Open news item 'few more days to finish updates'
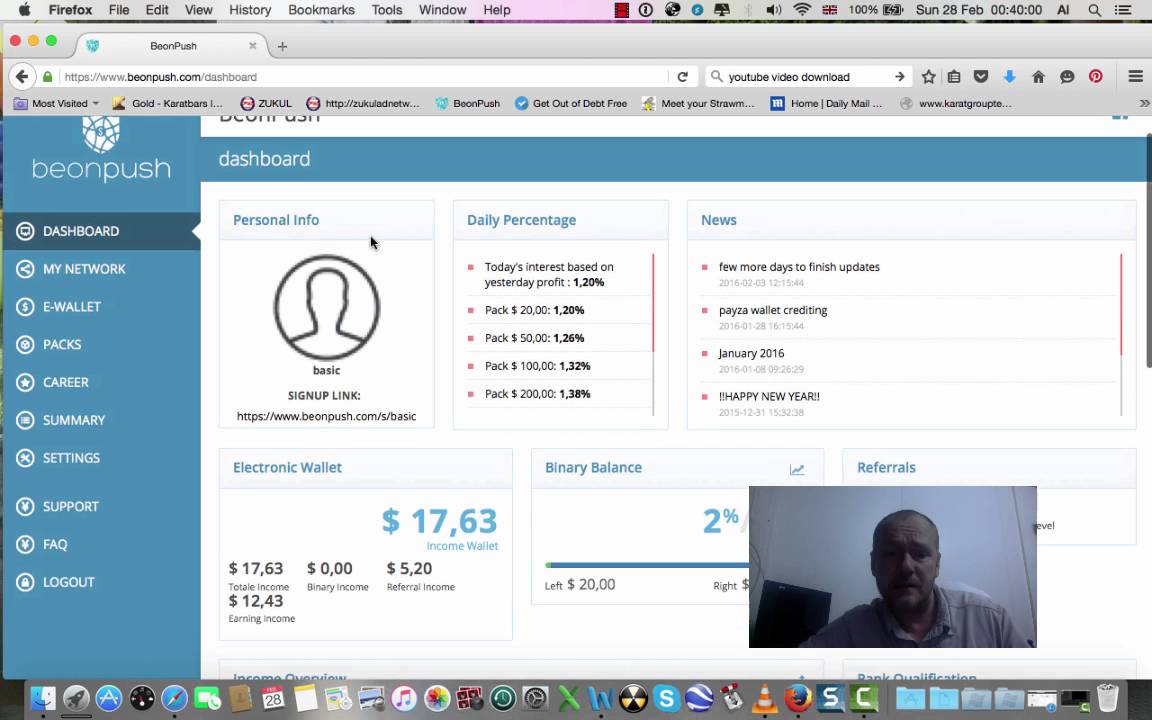The width and height of the screenshot is (1152, 720). 799,267
